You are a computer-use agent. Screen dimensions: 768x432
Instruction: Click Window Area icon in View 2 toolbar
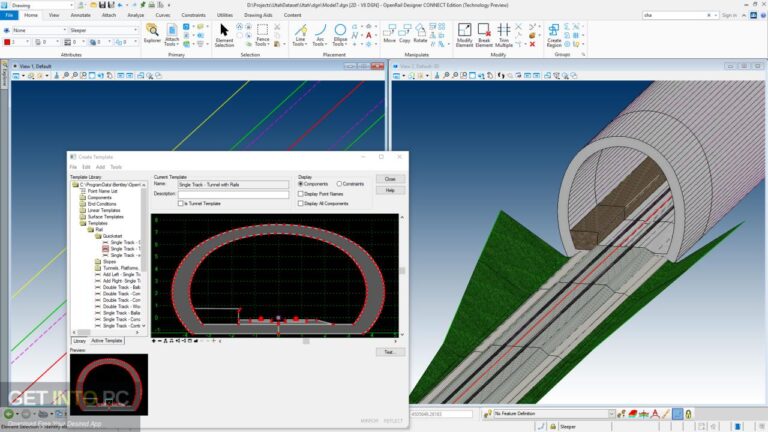(x=463, y=75)
